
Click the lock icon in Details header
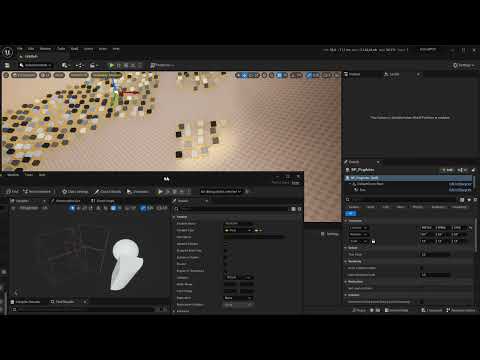click(473, 170)
